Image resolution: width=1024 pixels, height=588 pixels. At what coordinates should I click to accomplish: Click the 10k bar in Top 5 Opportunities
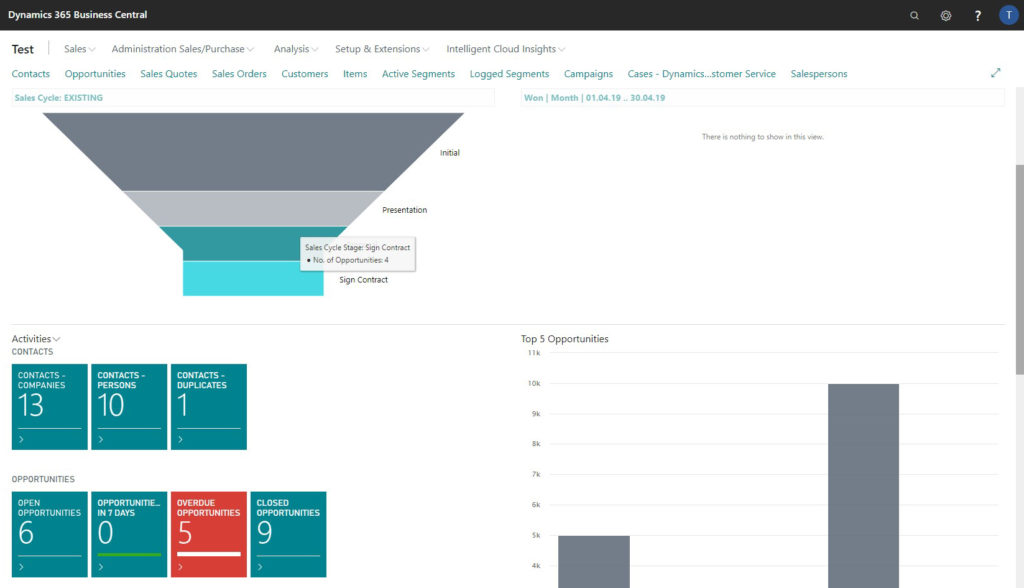[x=863, y=485]
